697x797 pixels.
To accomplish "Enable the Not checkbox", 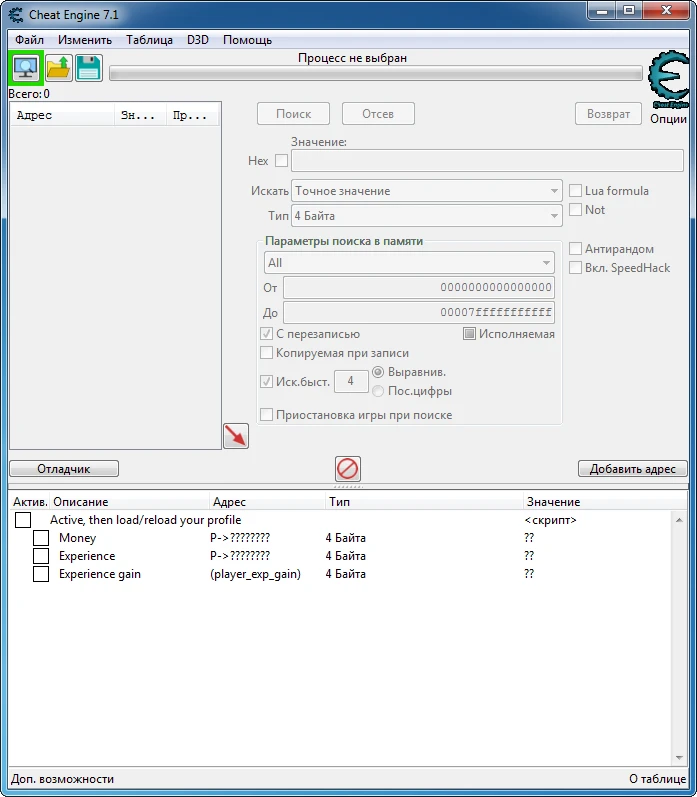I will pos(575,209).
